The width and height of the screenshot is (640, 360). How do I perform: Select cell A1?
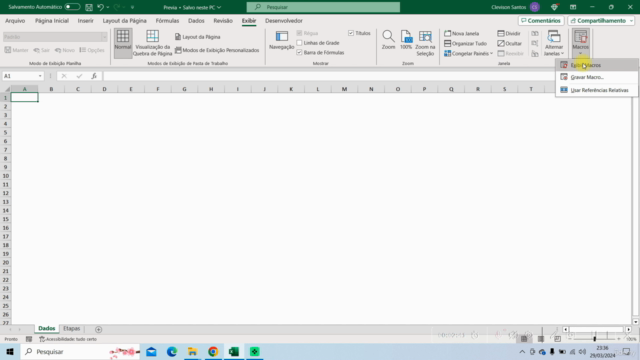[24, 97]
